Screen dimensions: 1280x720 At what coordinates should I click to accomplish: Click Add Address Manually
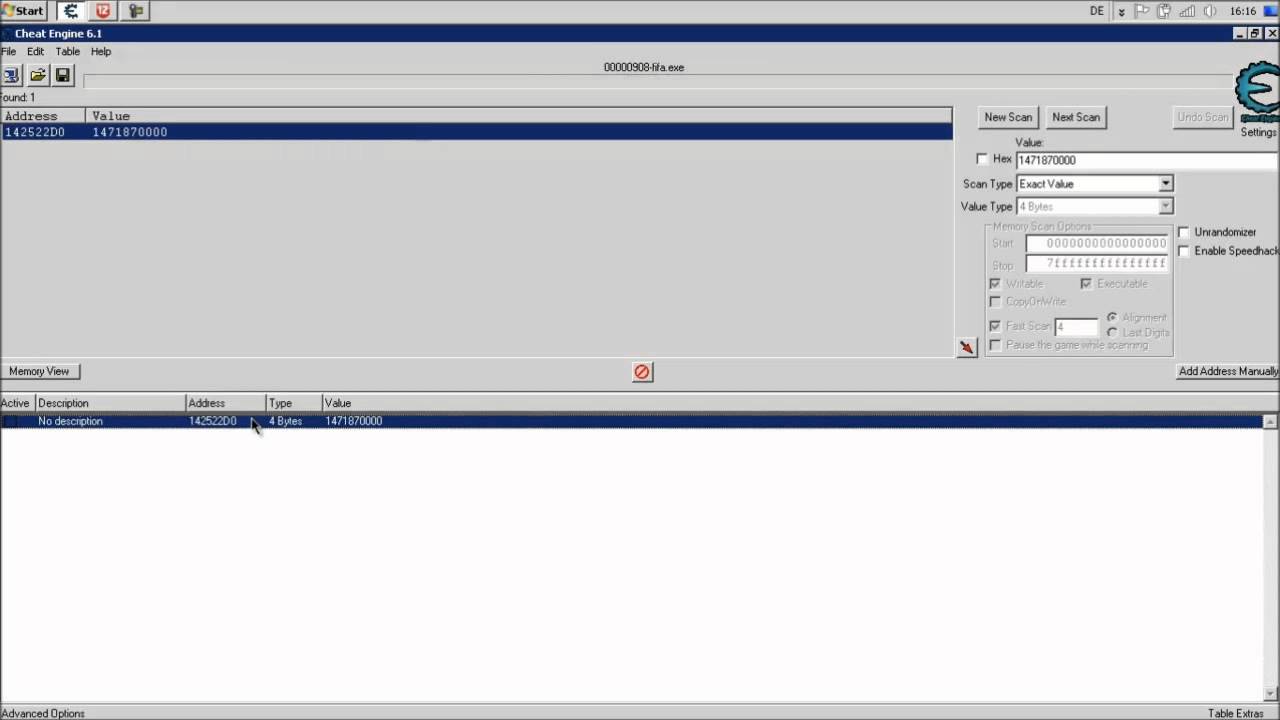1228,371
